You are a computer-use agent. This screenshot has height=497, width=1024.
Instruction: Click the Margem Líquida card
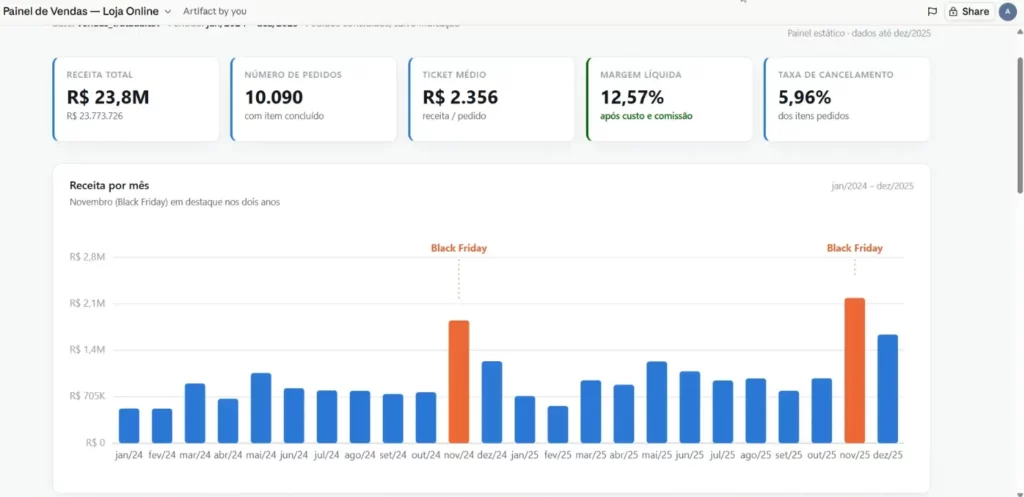[669, 99]
